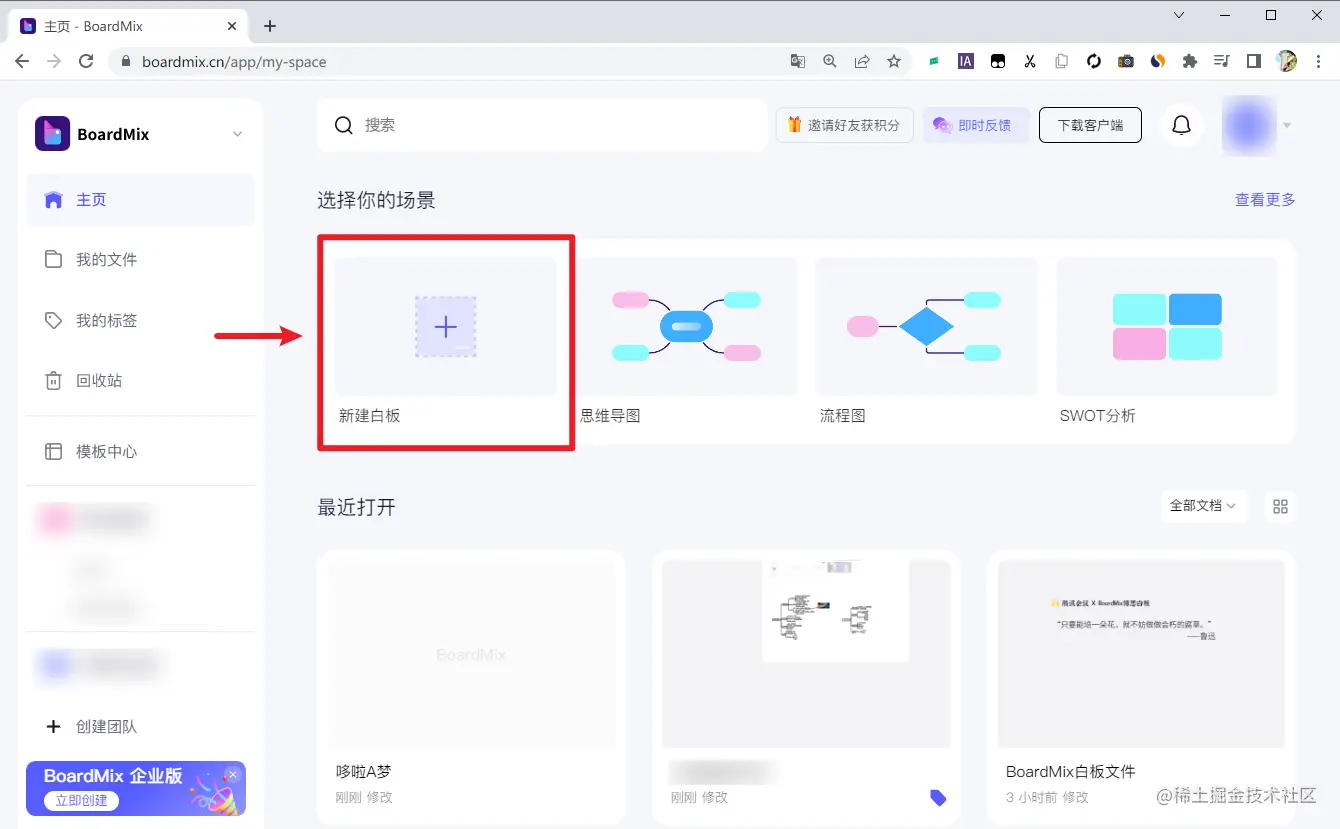
Task: Go back to the previous page
Action: tap(22, 61)
